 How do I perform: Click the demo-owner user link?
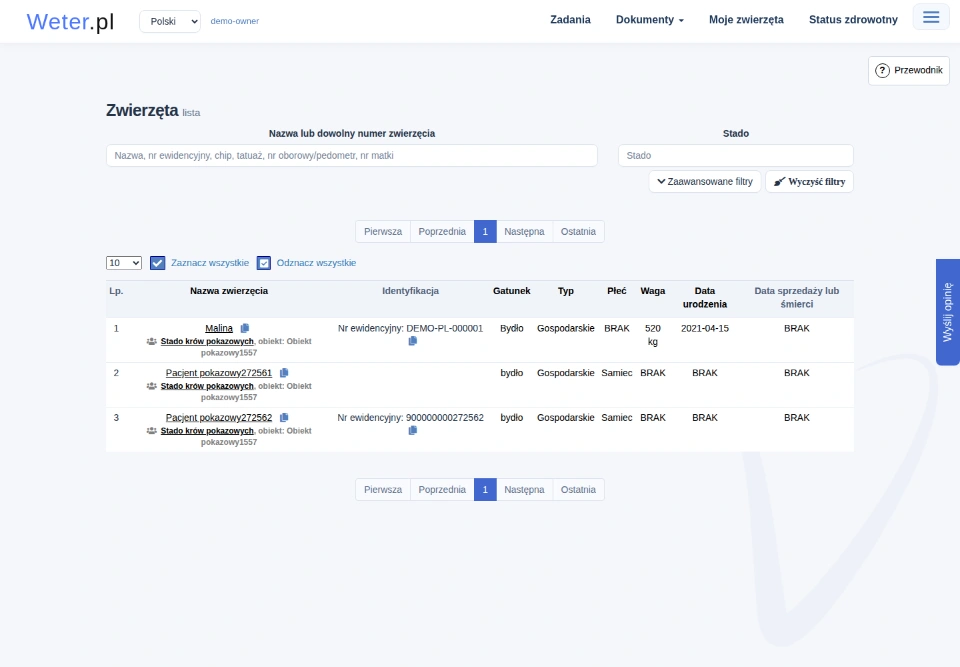[x=234, y=21]
